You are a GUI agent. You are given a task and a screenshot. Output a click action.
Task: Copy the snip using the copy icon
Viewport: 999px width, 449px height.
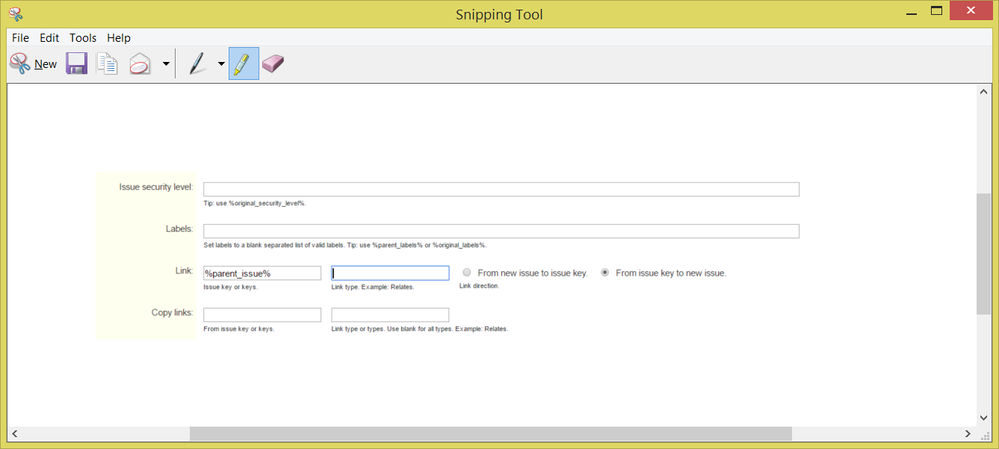point(107,64)
